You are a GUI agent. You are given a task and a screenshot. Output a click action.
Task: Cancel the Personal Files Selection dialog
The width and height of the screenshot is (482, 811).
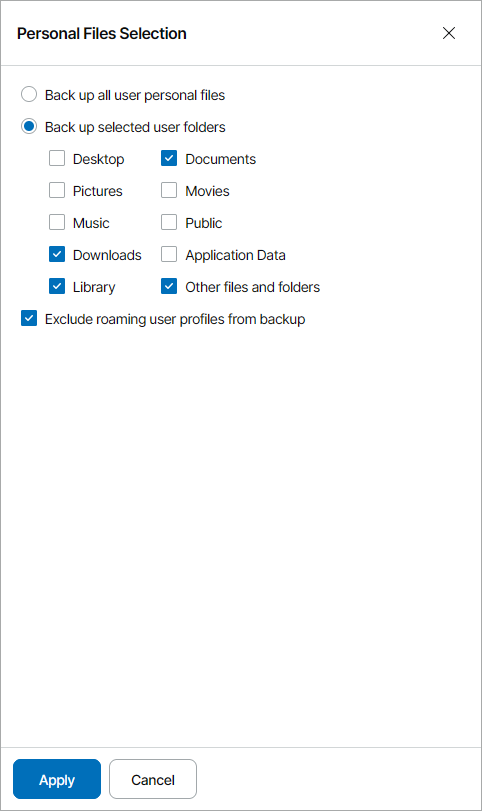(153, 779)
